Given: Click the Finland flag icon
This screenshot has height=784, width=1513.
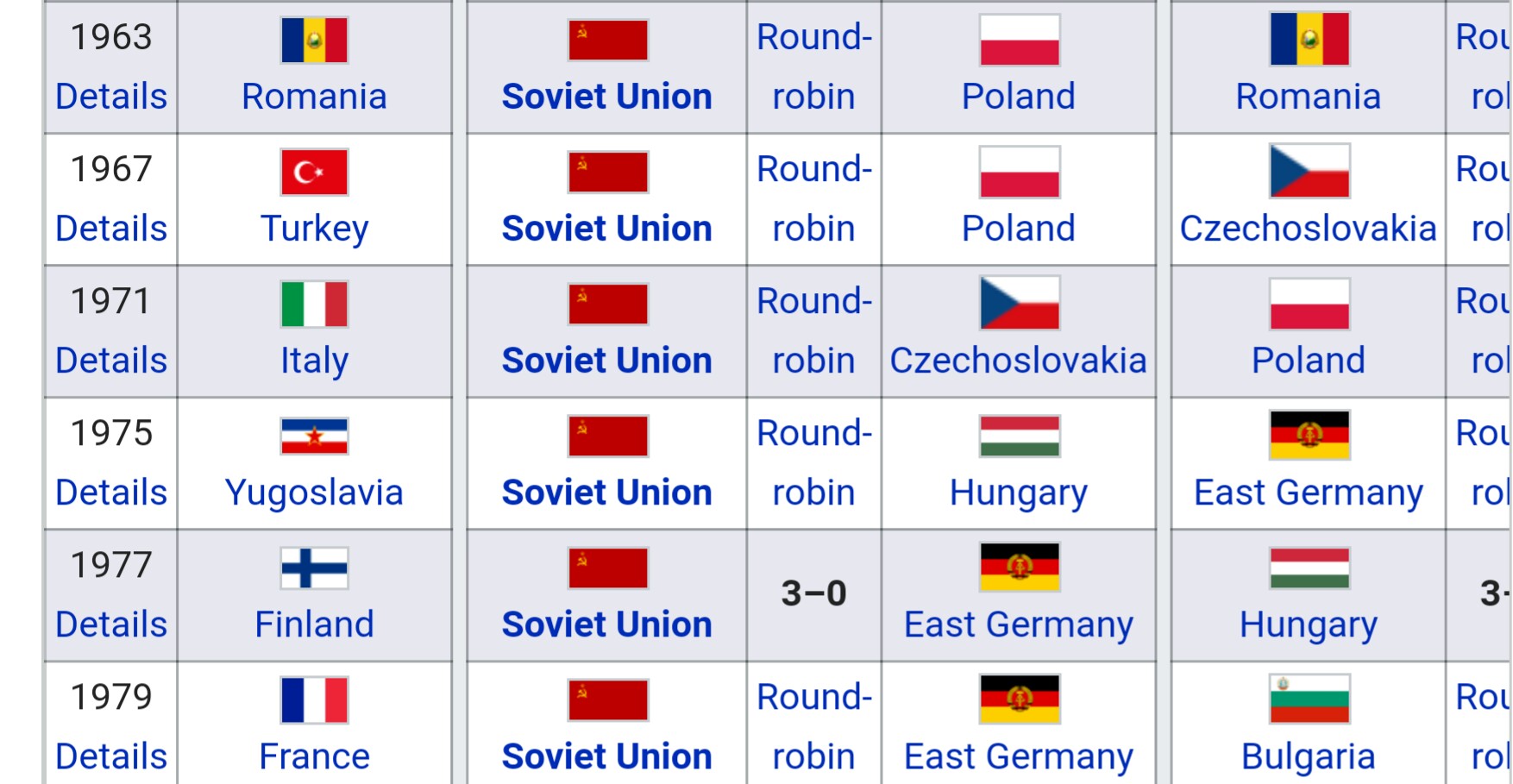Looking at the screenshot, I should pyautogui.click(x=314, y=568).
